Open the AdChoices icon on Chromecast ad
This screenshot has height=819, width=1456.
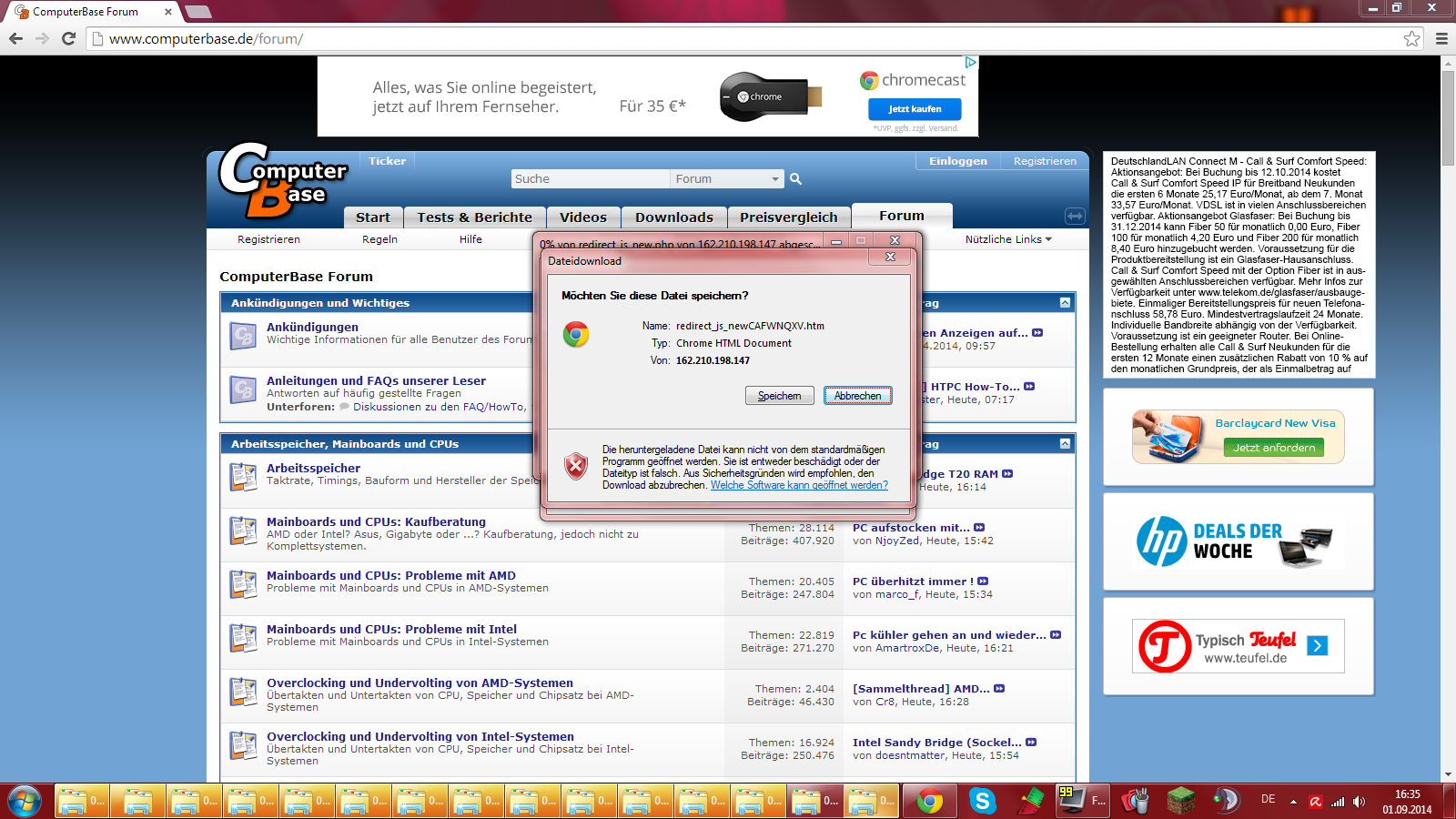pyautogui.click(x=971, y=63)
